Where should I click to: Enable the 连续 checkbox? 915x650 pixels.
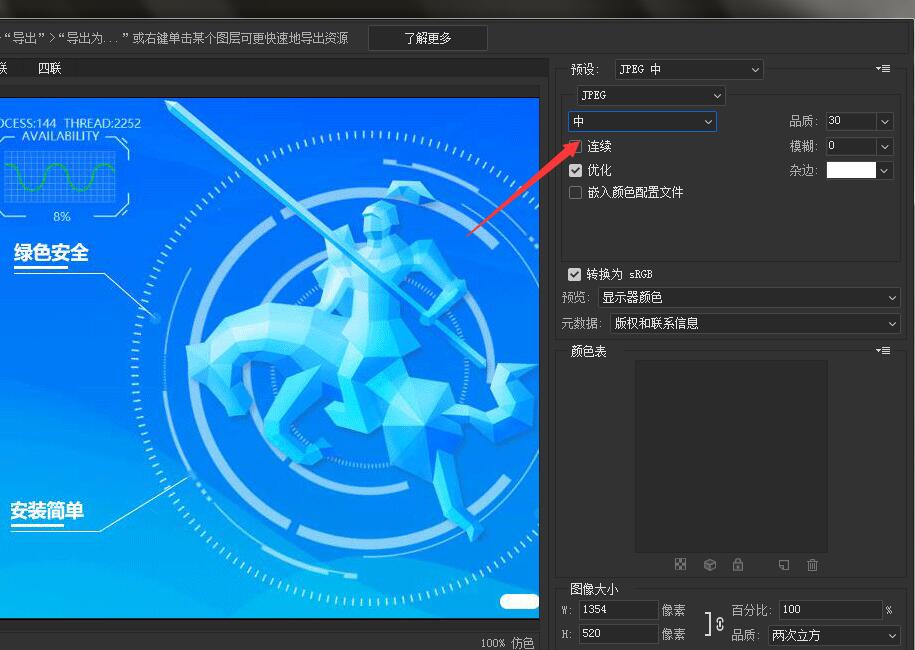tap(575, 146)
